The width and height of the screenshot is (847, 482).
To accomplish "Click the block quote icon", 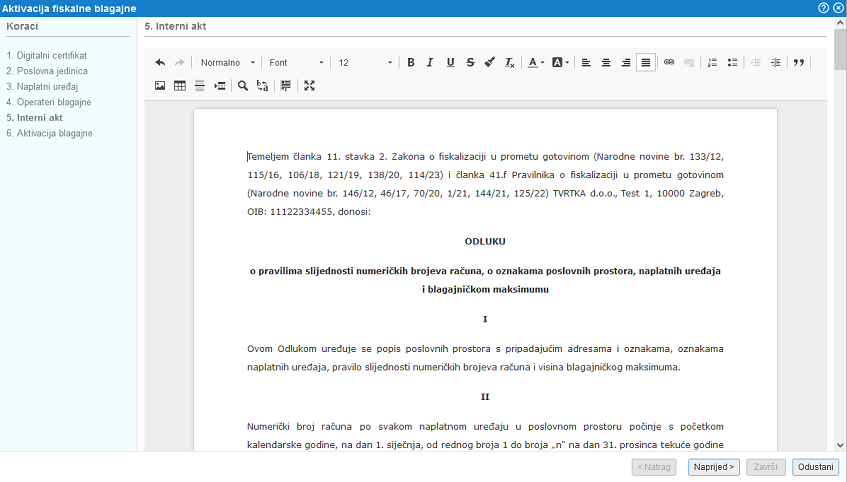I will pos(799,63).
